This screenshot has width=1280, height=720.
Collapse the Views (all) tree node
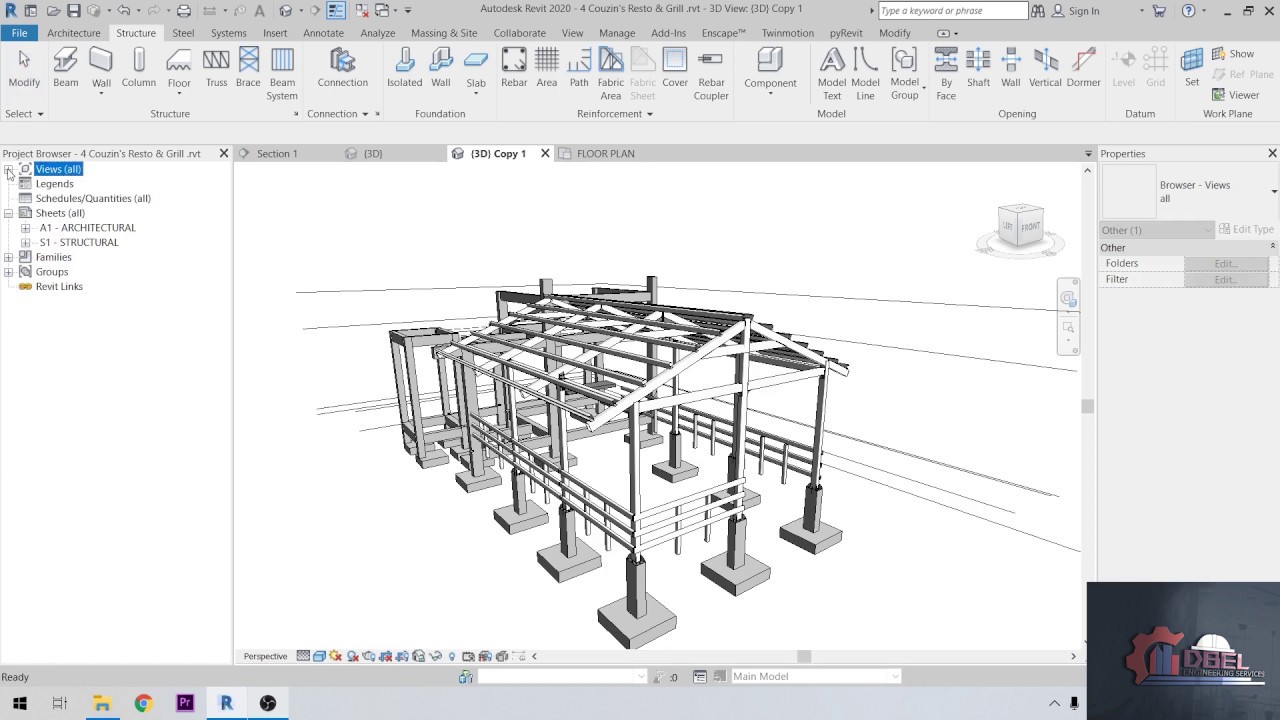pos(9,170)
